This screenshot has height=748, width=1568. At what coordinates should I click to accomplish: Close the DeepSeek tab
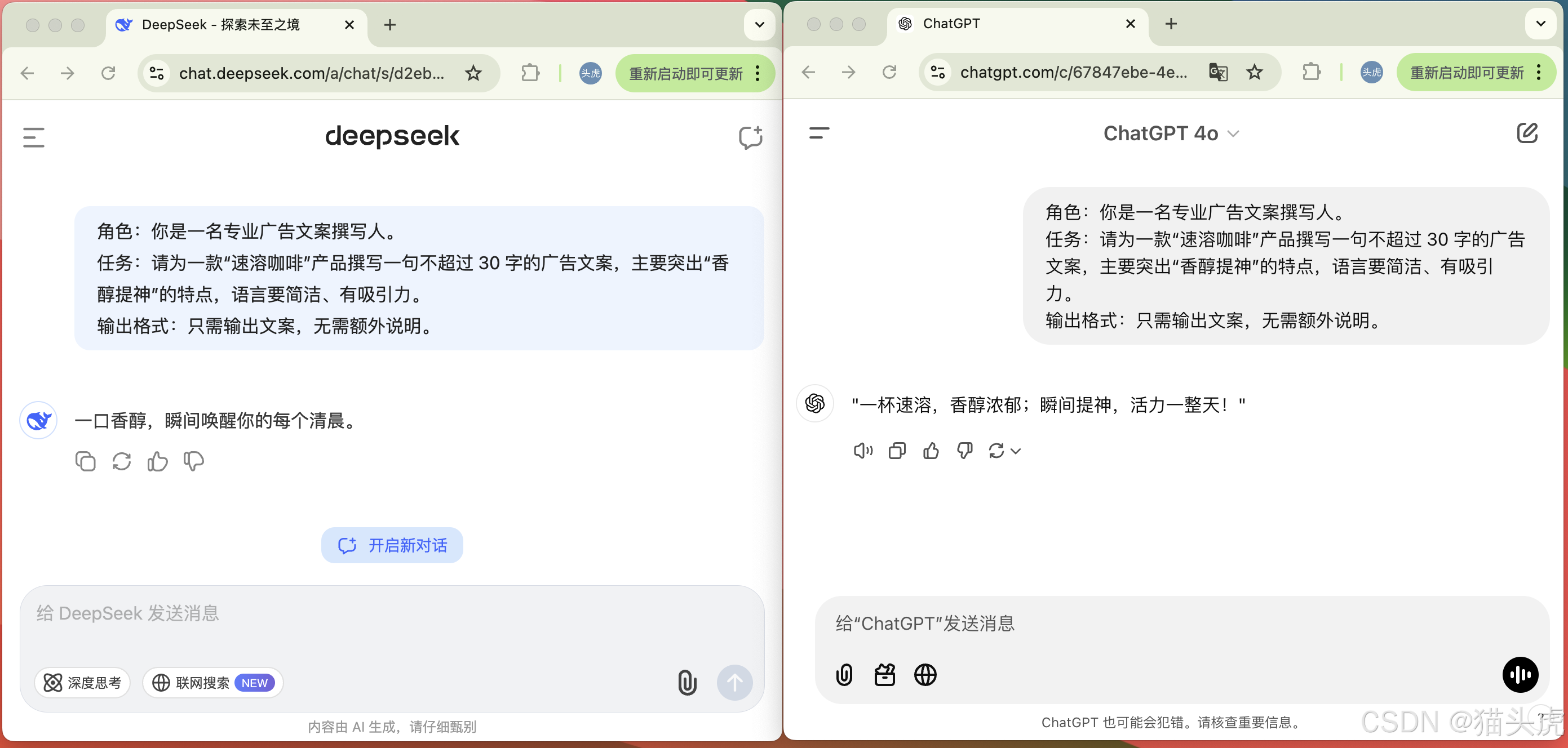pos(349,25)
